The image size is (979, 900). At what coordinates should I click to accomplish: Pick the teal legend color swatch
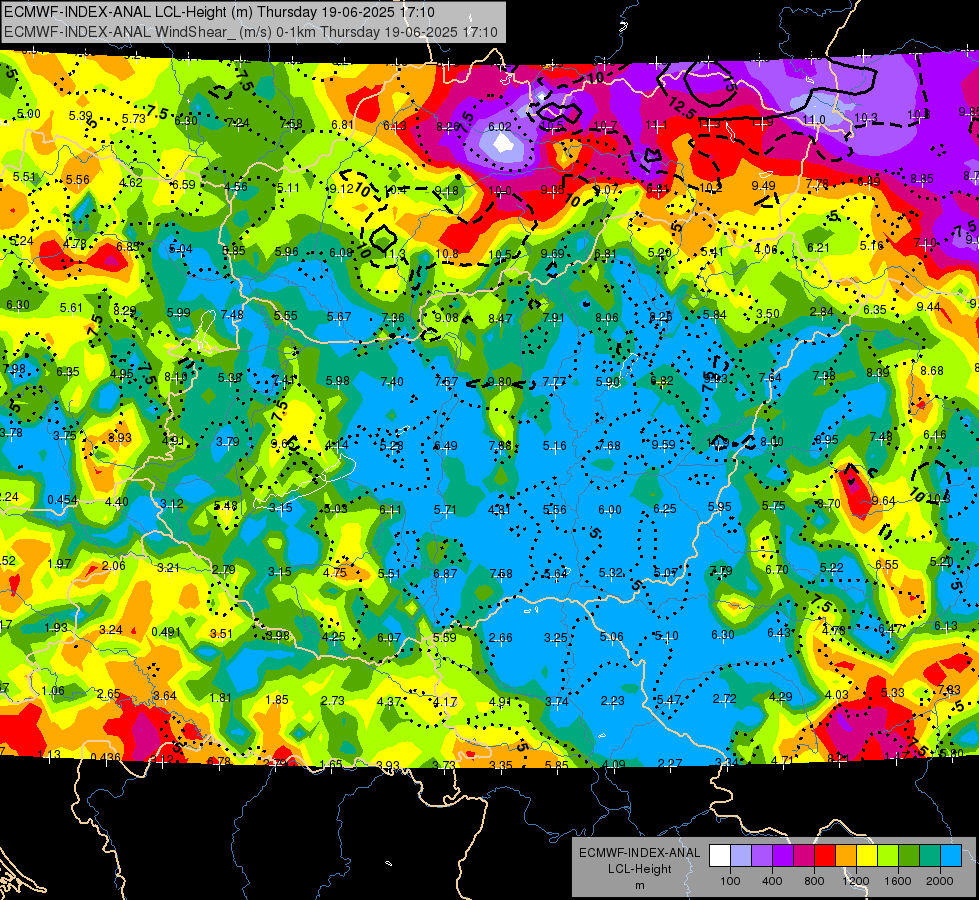[930, 855]
